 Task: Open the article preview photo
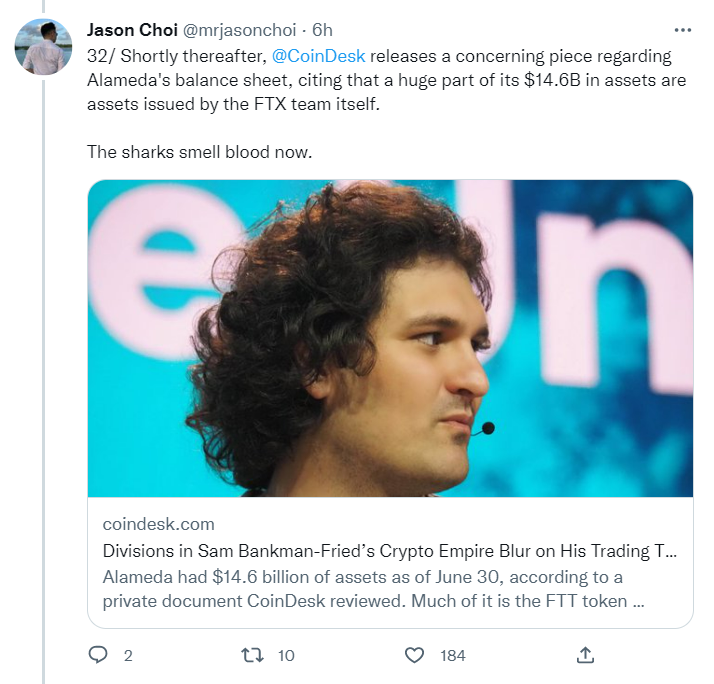click(x=390, y=338)
